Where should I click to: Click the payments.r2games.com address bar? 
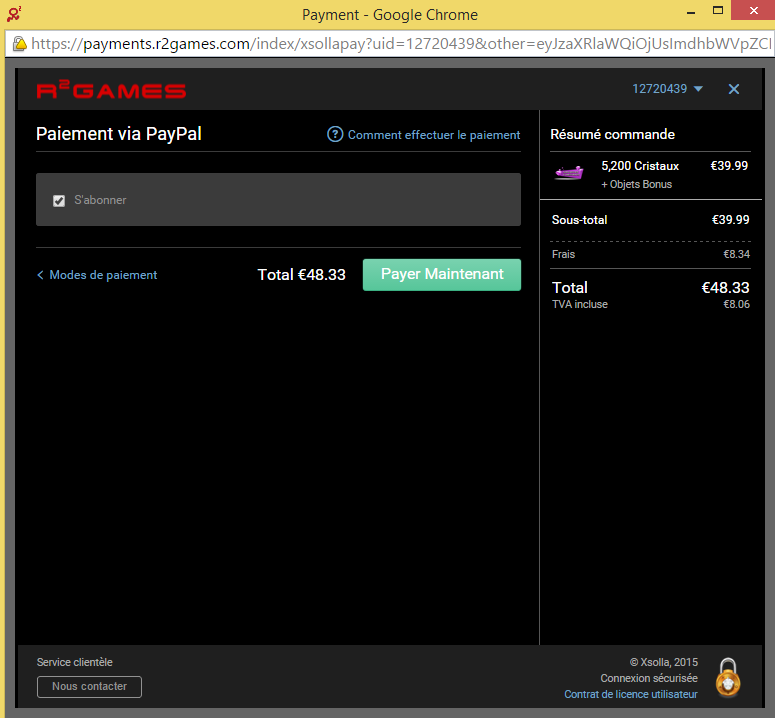pyautogui.click(x=400, y=44)
